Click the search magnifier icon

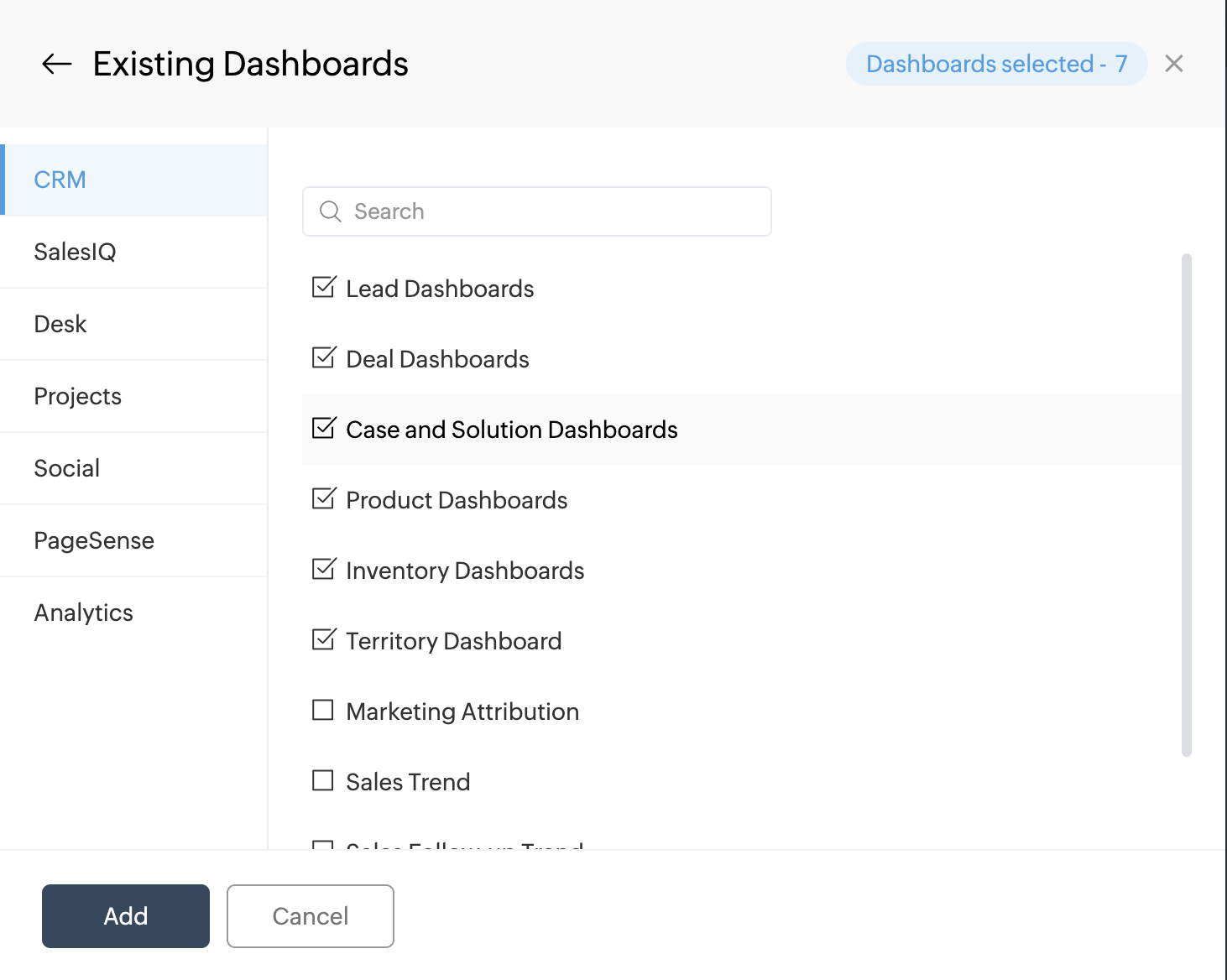click(331, 211)
